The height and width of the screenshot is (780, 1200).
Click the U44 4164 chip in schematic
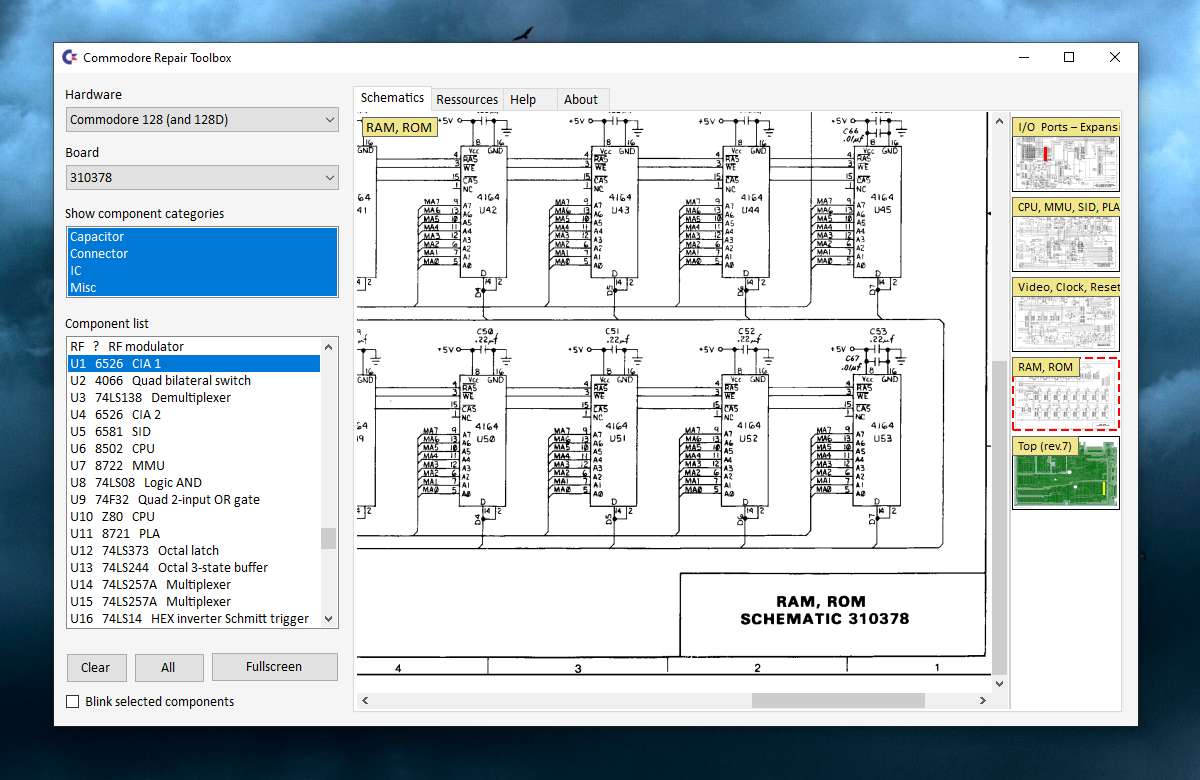click(746, 213)
